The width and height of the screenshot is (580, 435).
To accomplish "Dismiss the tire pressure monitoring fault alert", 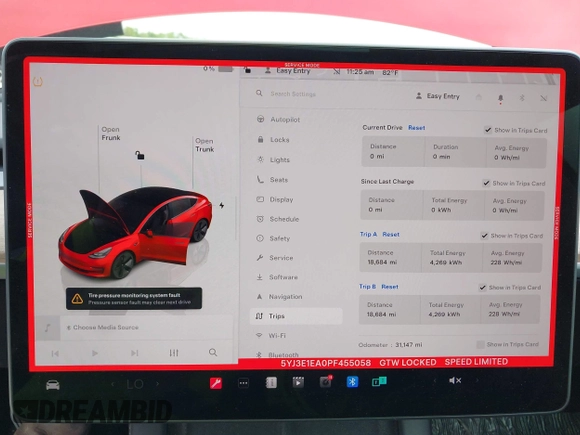I will (x=134, y=299).
